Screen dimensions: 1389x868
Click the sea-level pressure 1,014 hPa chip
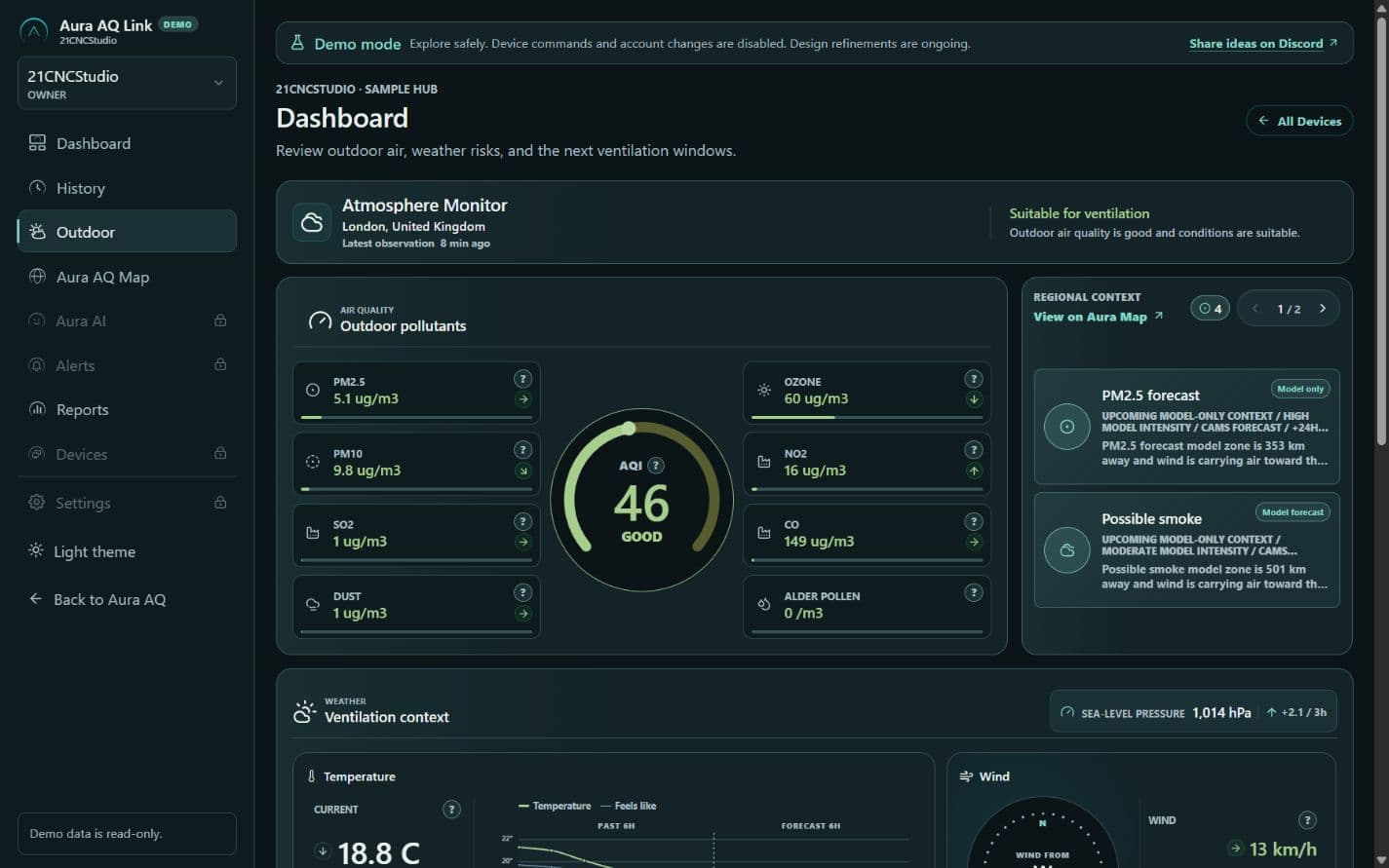click(x=1193, y=712)
